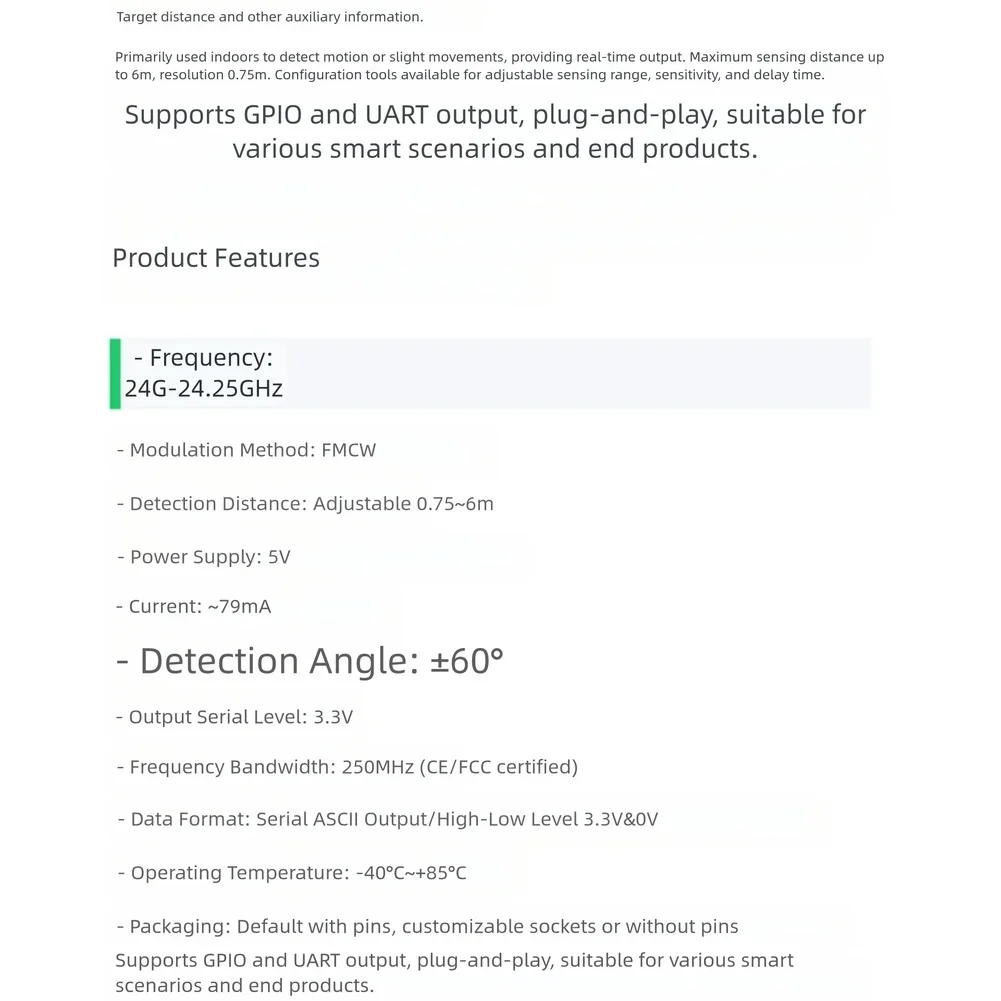Select the "Product Features" heading

(x=216, y=258)
